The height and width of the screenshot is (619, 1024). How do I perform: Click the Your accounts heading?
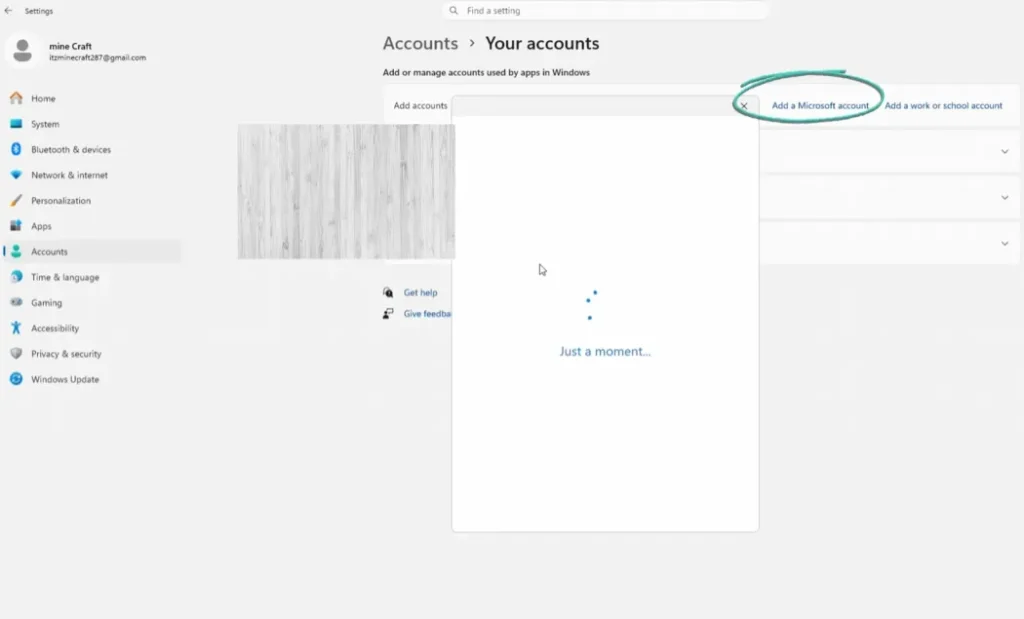pyautogui.click(x=542, y=43)
